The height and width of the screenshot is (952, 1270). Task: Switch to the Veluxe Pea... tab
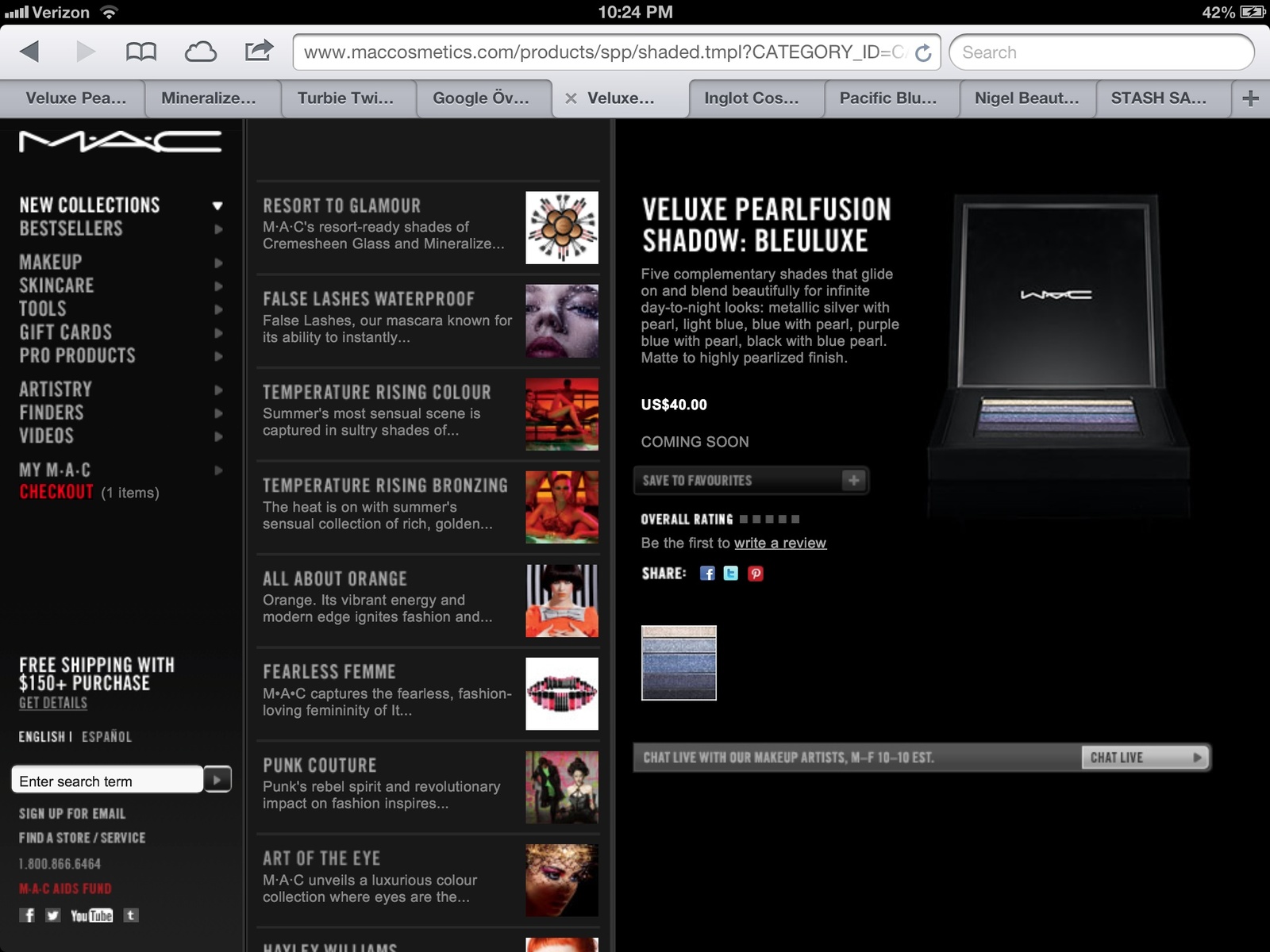click(74, 98)
